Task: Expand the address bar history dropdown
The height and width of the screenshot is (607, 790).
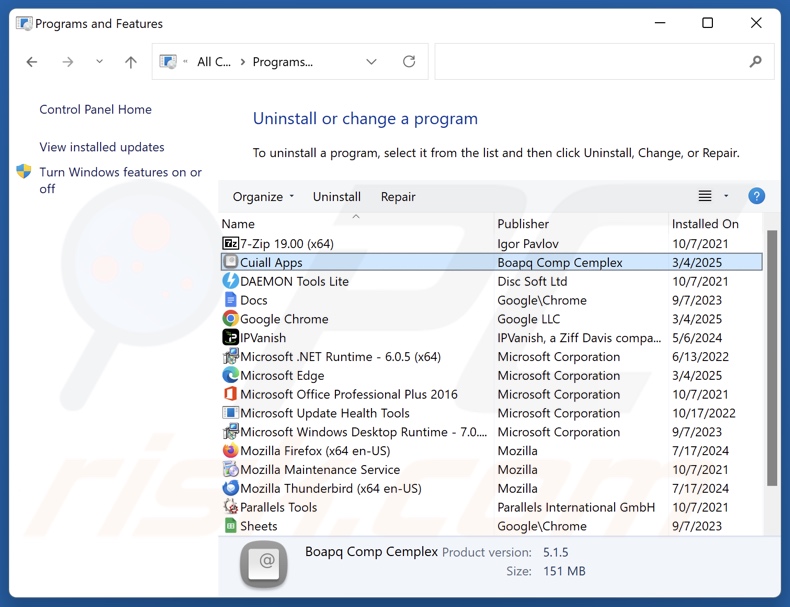Action: [371, 61]
